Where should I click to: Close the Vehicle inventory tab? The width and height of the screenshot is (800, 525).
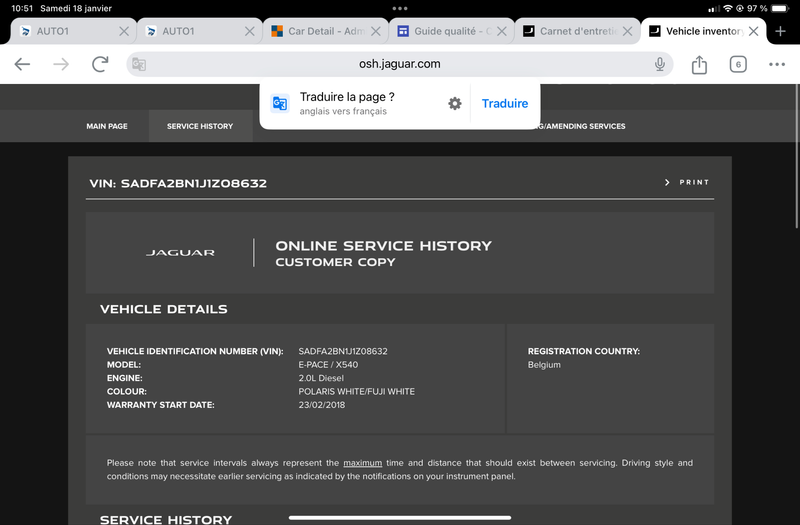754,31
